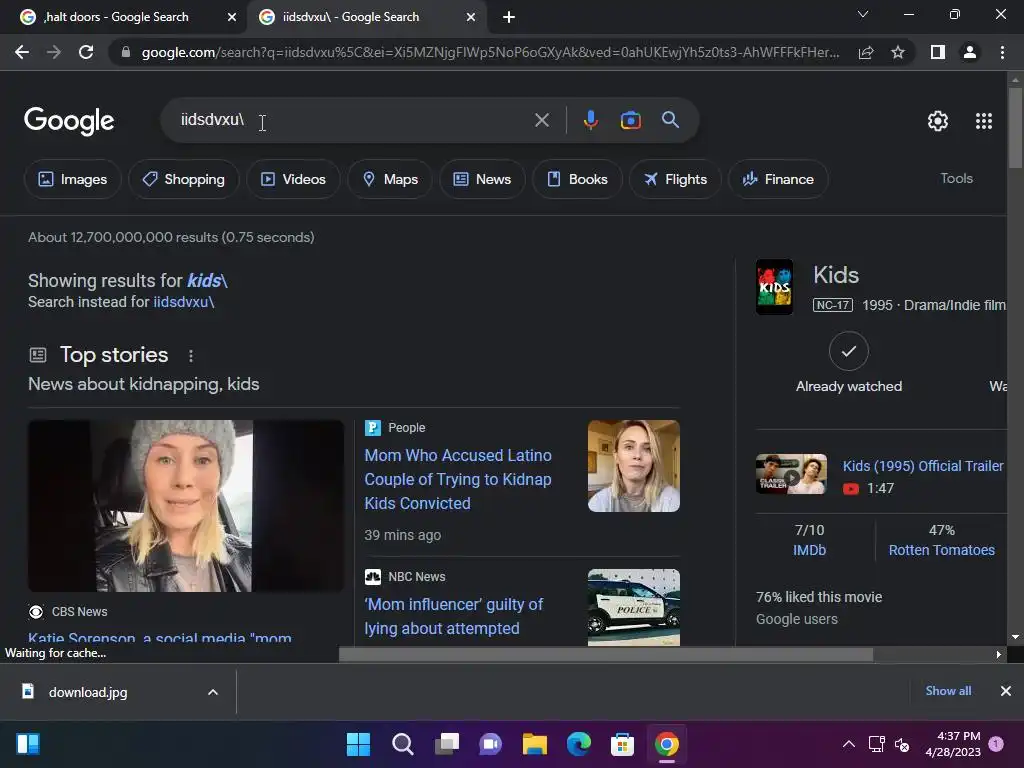Click the Kids movie poster
Viewport: 1024px width, 768px height.
tap(775, 287)
